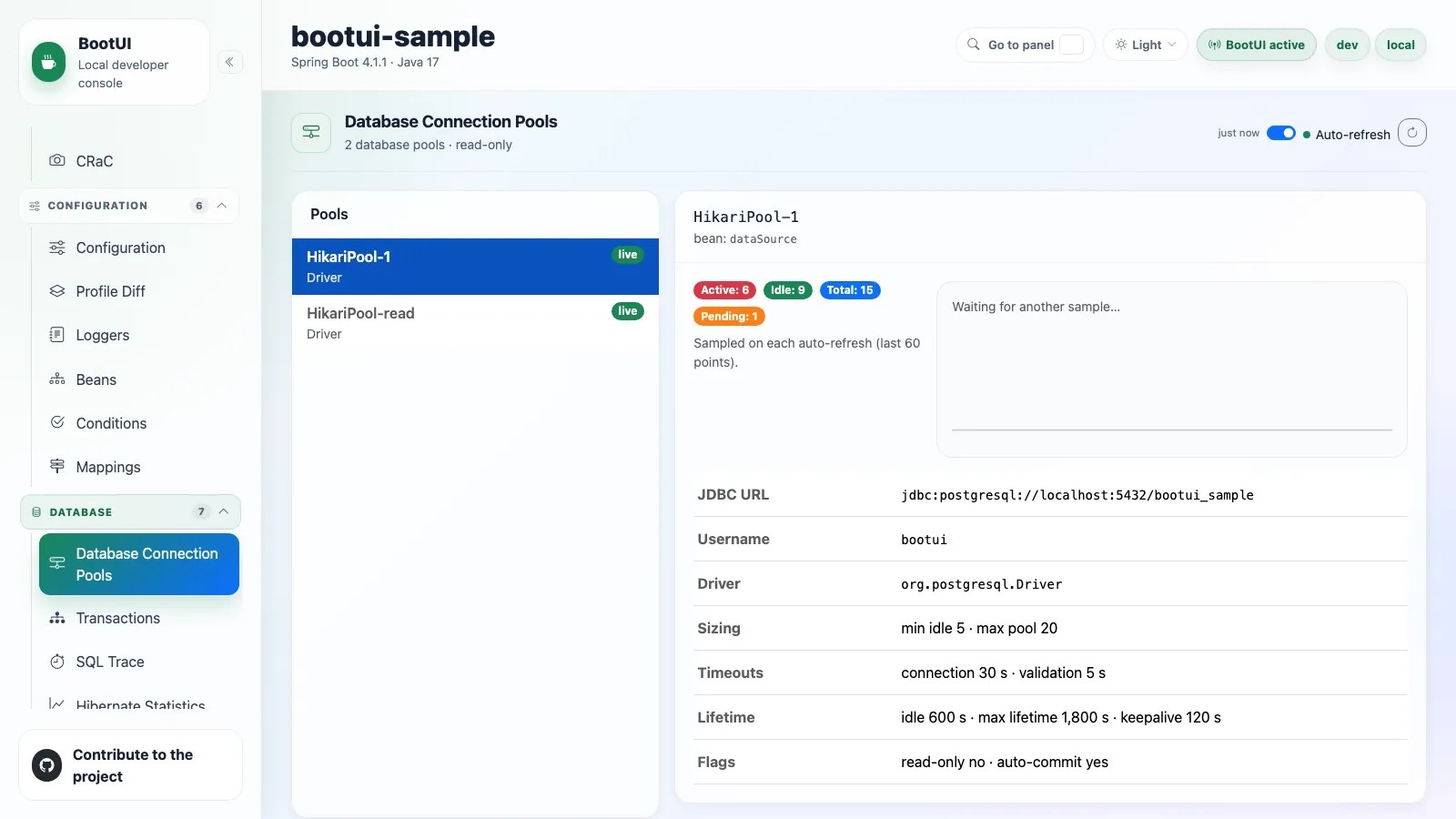Screen dimensions: 1456x819
Task: Click the Pending: 1 orange badge
Action: 729,317
